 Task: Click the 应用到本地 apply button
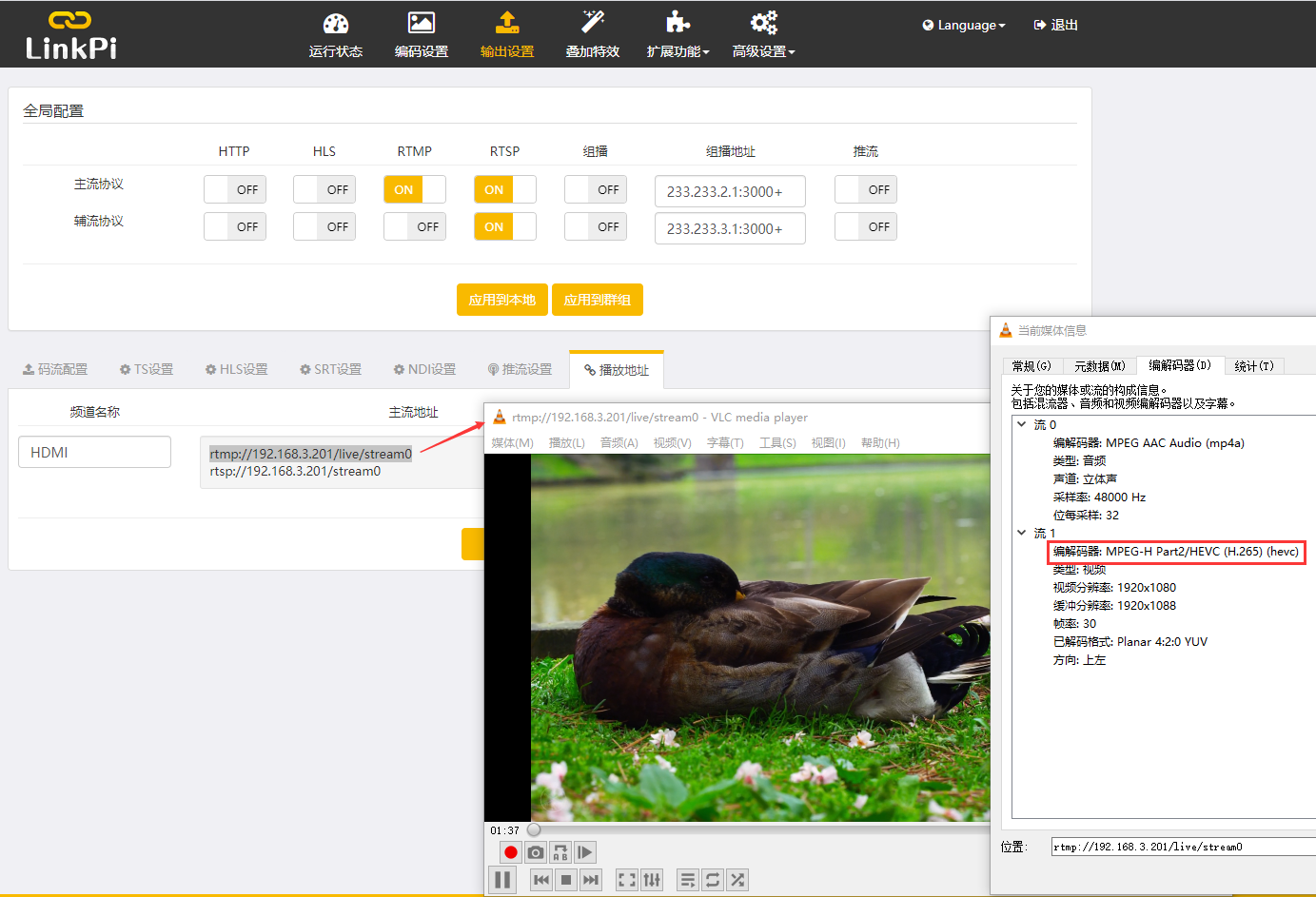pos(501,299)
